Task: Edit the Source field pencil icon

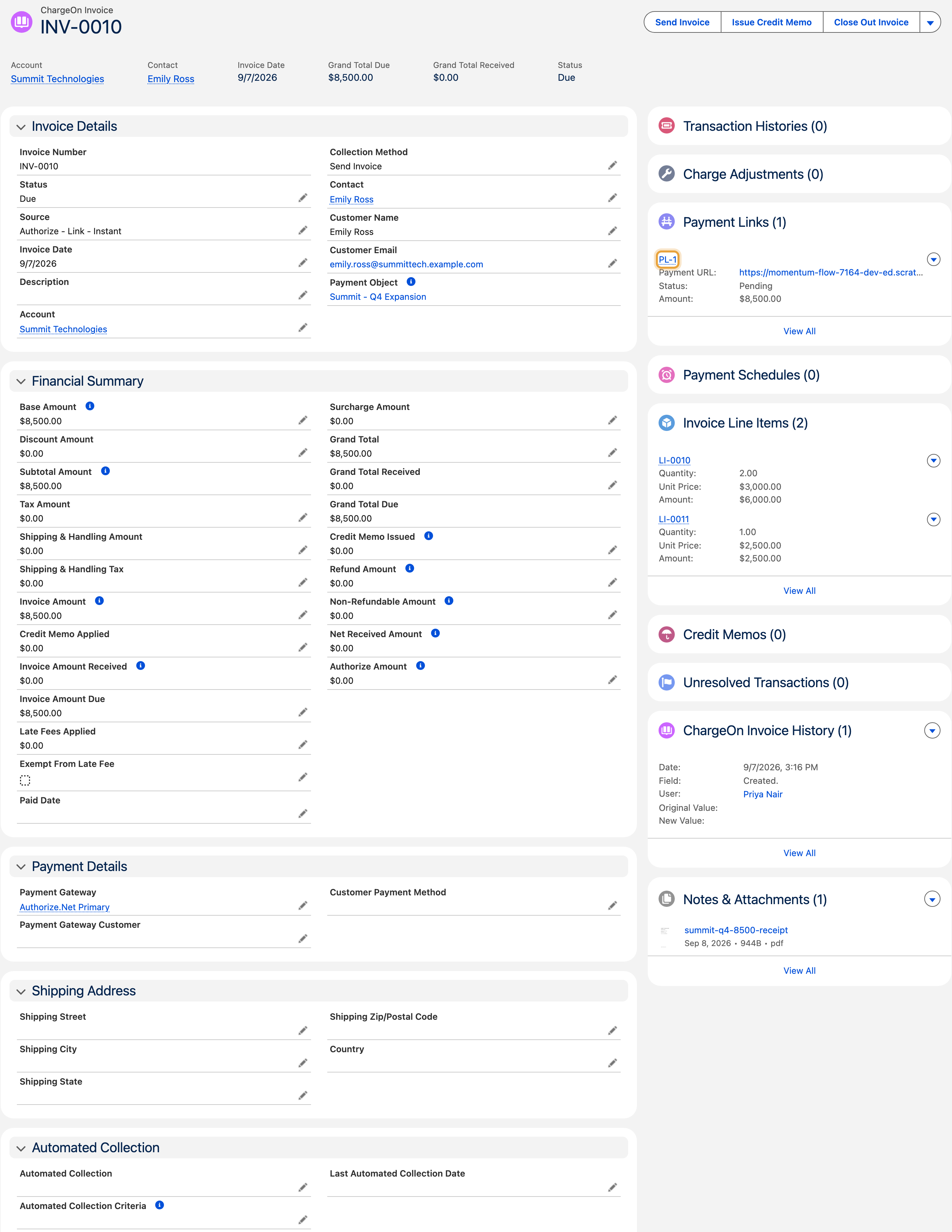Action: [x=303, y=230]
